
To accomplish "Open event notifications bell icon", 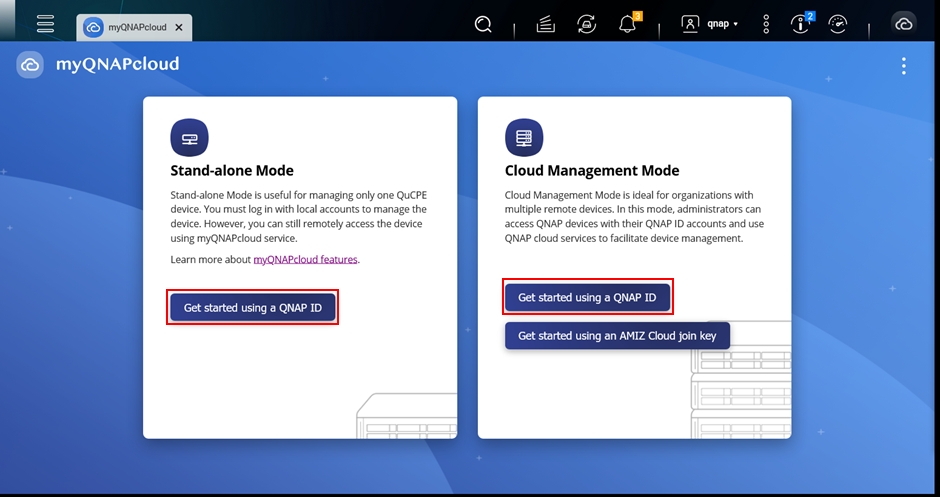I will click(628, 24).
